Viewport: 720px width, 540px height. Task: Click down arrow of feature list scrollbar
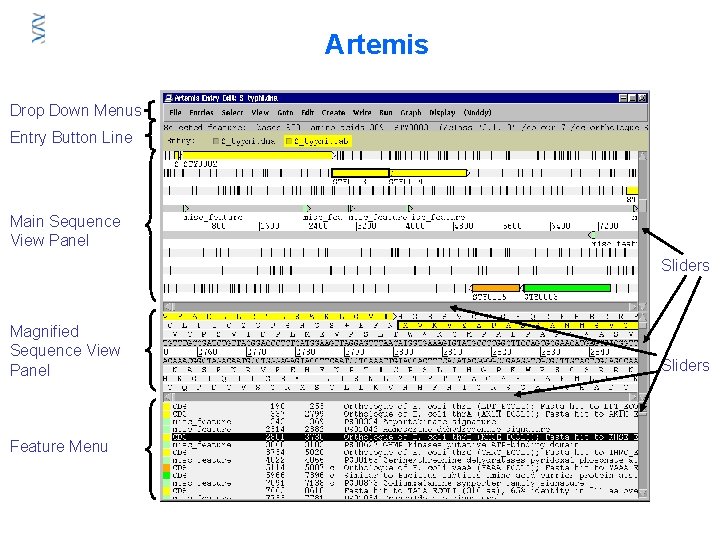pyautogui.click(x=643, y=494)
